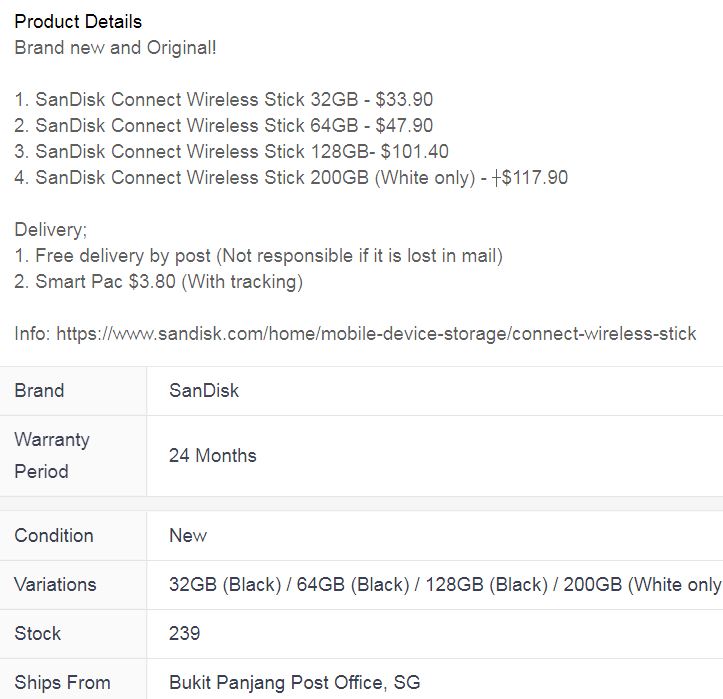Click the Brand row label
This screenshot has height=699, width=723.
coord(39,391)
